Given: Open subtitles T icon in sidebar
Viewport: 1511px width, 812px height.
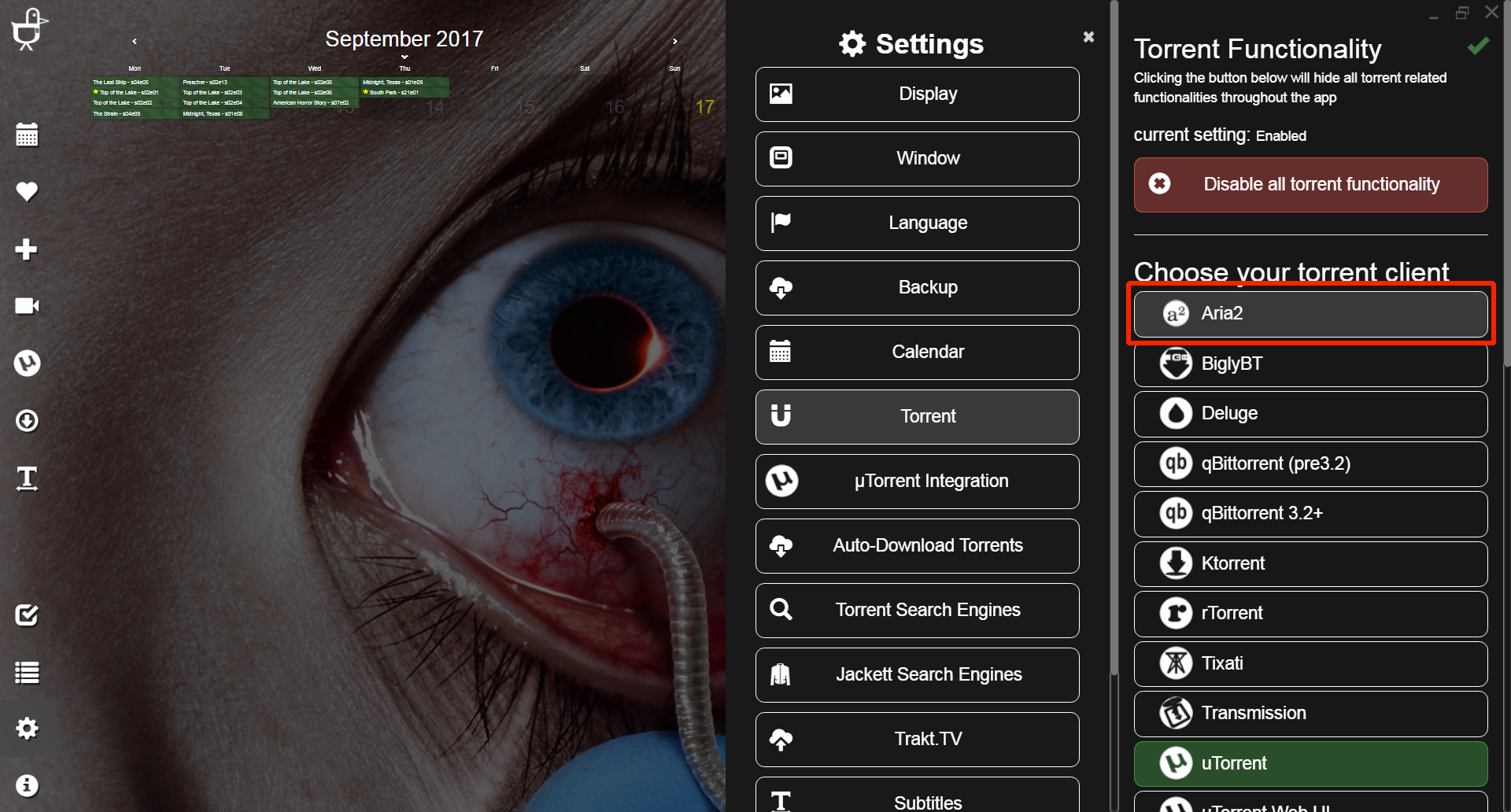Looking at the screenshot, I should (x=27, y=478).
